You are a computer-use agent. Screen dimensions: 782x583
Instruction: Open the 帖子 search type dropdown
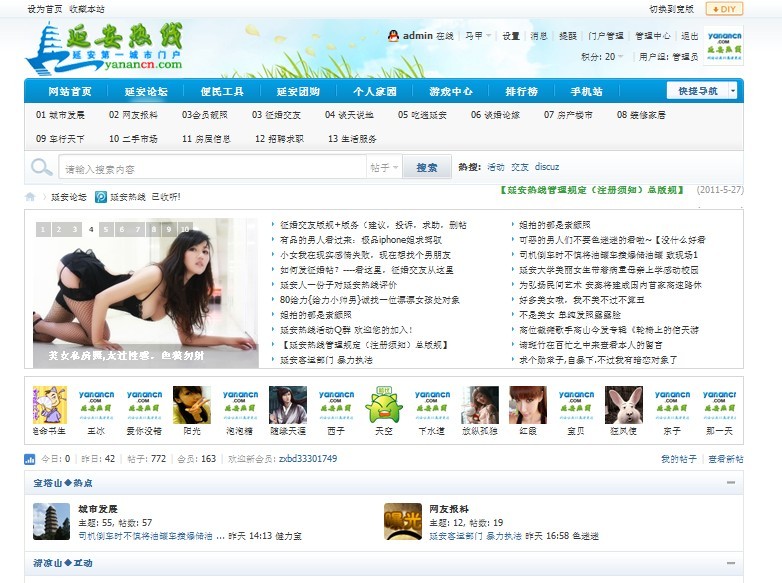point(384,168)
